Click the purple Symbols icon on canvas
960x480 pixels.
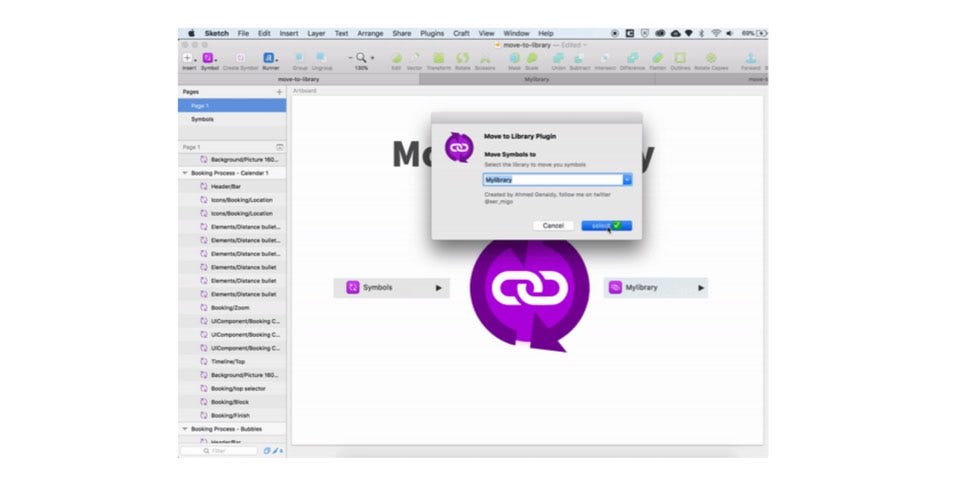pyautogui.click(x=353, y=287)
